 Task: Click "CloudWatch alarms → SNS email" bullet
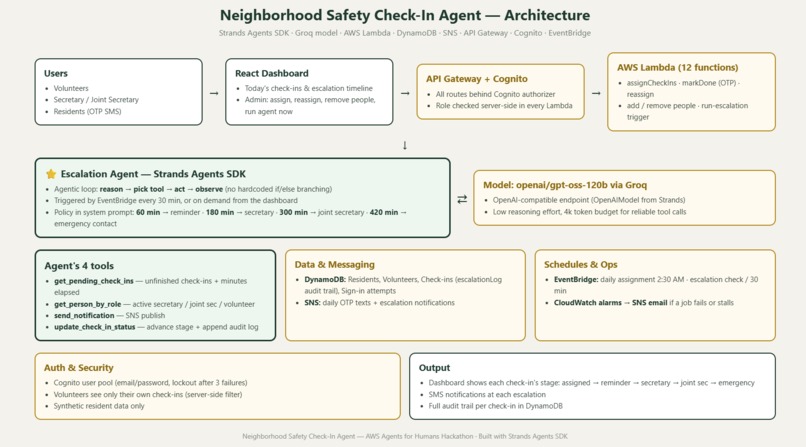click(x=644, y=303)
